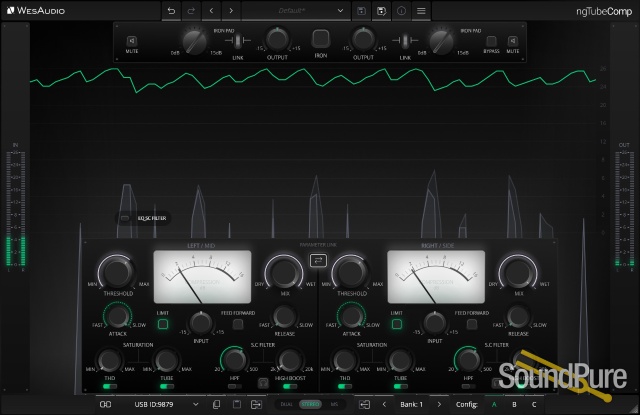Click the save preset floppy icon
640x415 pixels.
click(x=361, y=11)
